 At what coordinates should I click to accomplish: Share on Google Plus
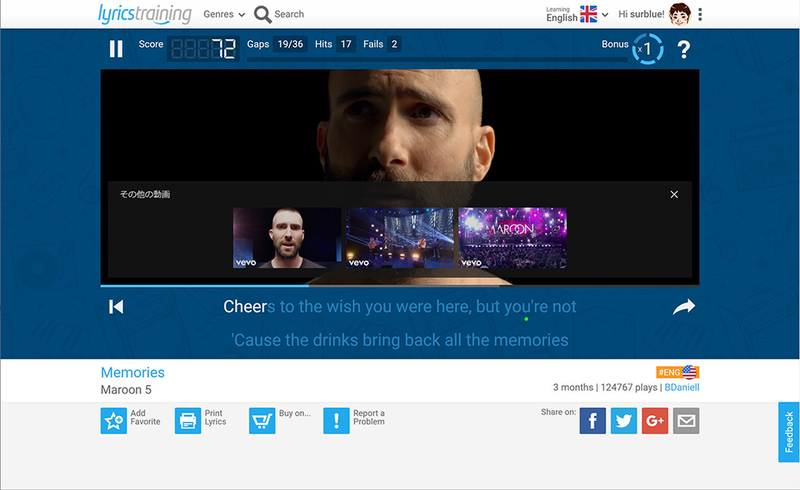[655, 421]
